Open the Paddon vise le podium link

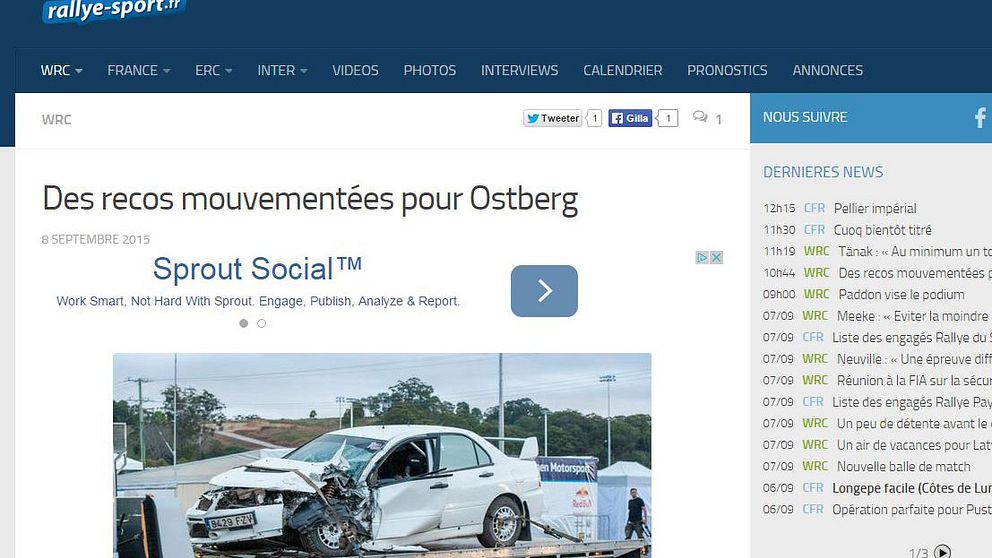(x=902, y=294)
